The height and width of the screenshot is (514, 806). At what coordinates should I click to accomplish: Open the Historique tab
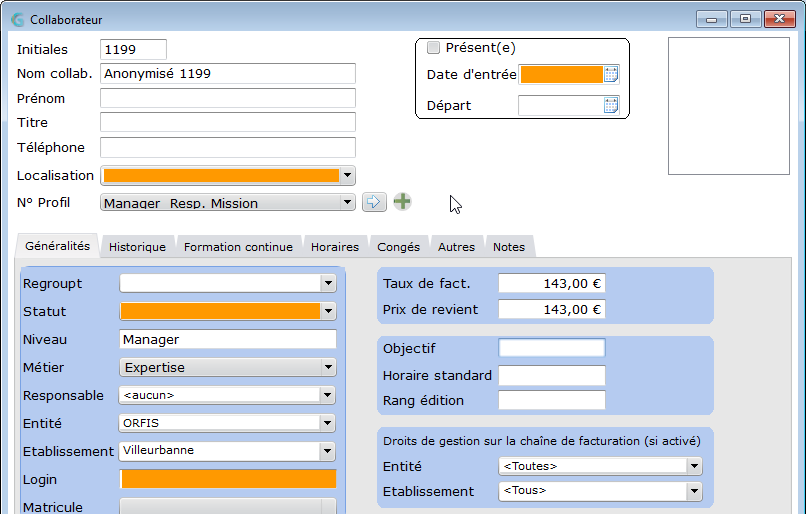tap(137, 247)
